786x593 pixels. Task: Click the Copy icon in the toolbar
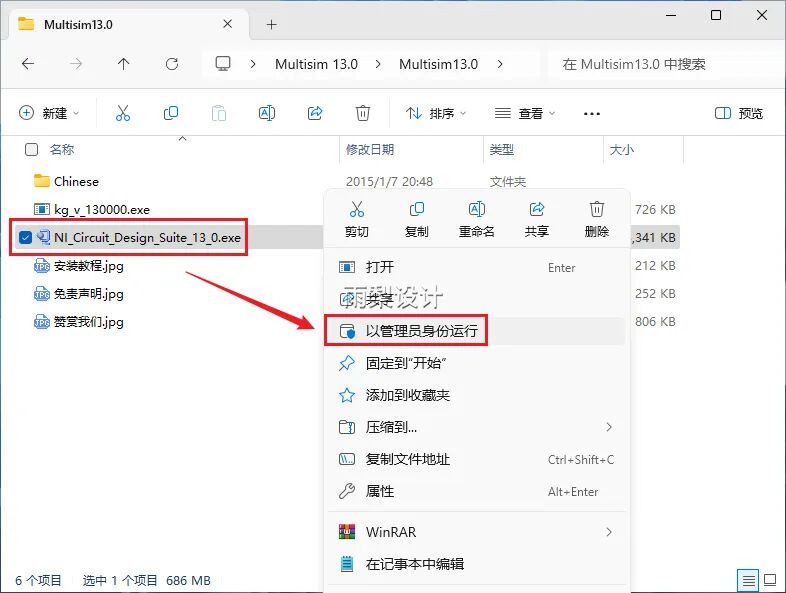(x=171, y=113)
